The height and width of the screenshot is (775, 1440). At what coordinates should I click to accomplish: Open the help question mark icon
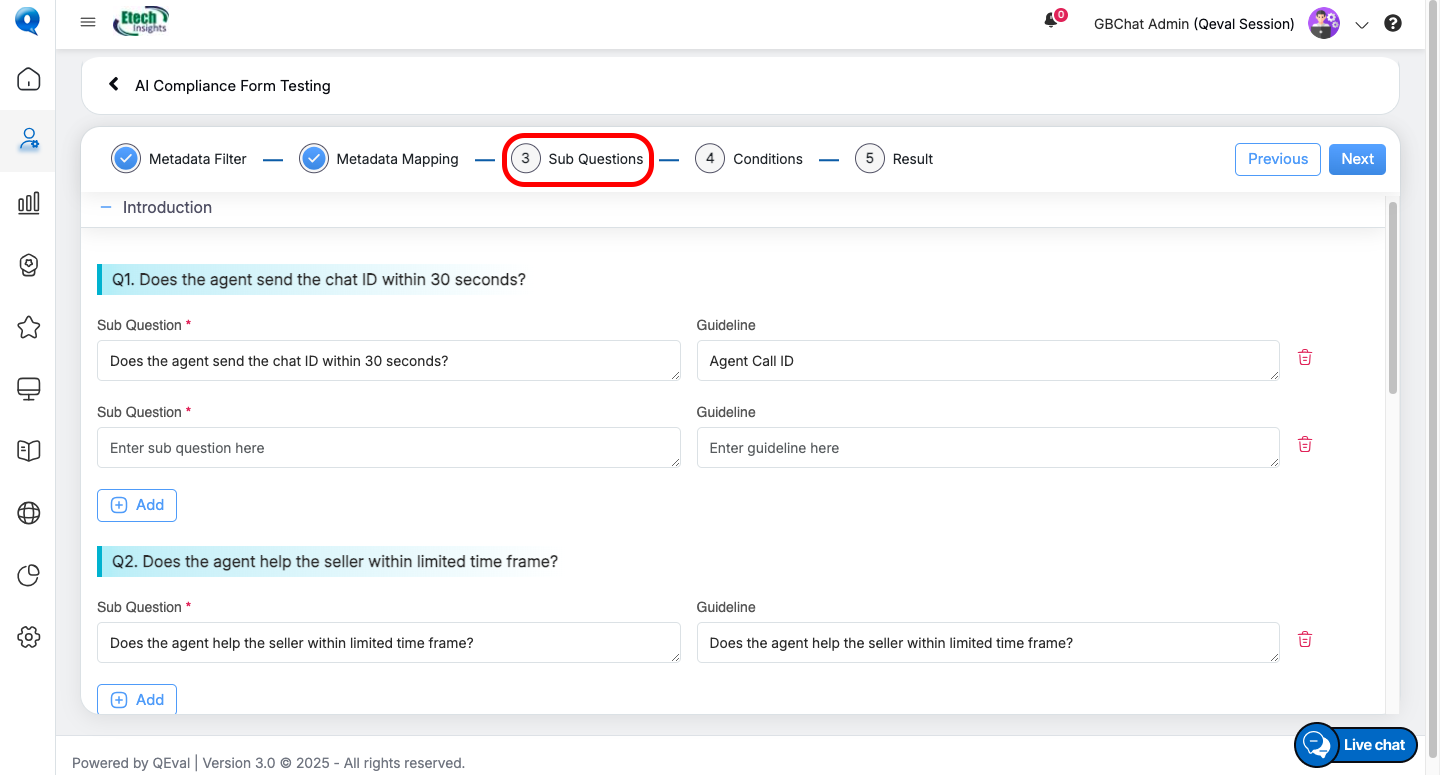click(x=1392, y=23)
